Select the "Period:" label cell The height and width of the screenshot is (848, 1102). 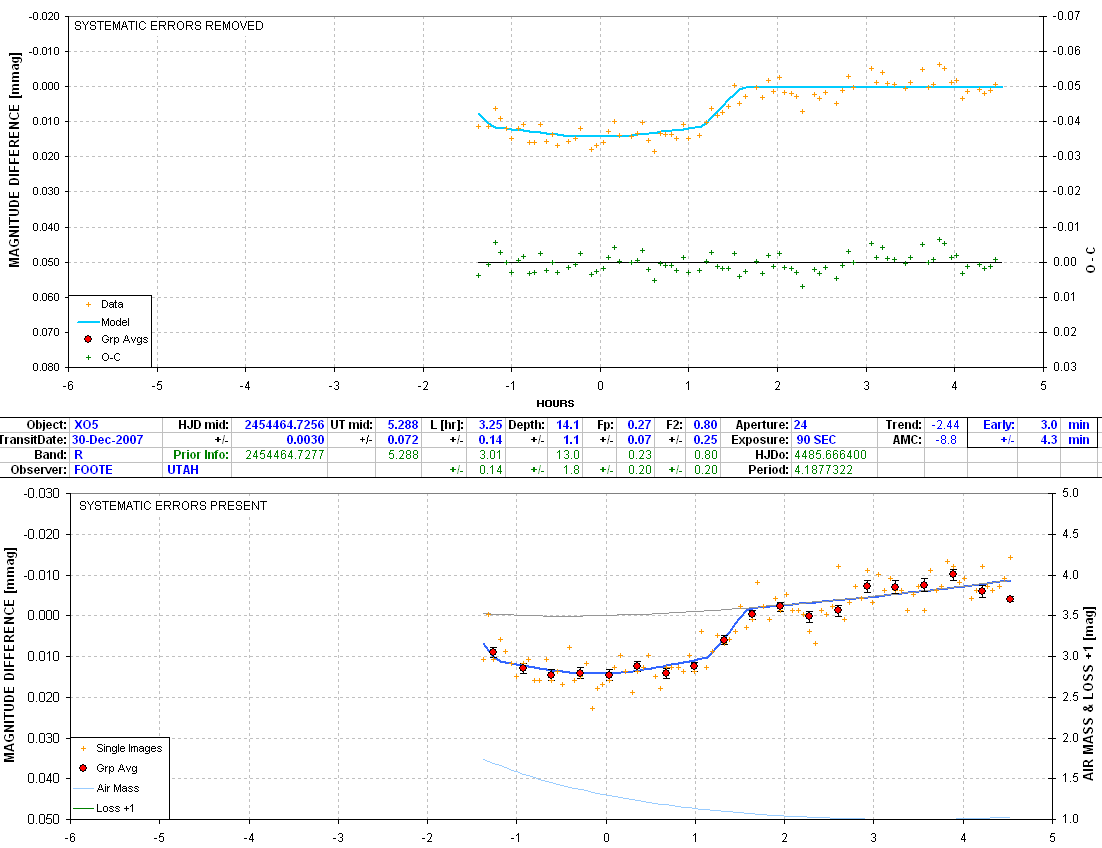coord(769,469)
